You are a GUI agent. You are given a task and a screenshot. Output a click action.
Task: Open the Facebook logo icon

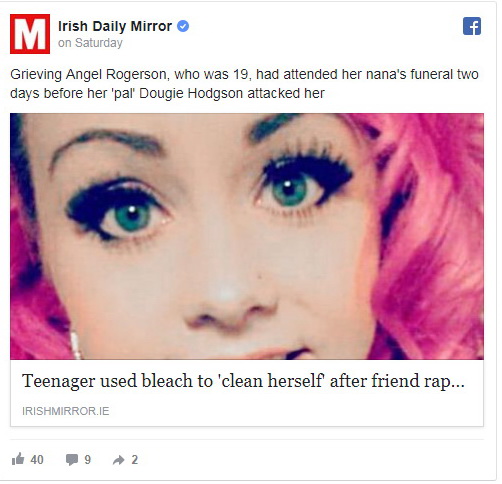click(472, 26)
